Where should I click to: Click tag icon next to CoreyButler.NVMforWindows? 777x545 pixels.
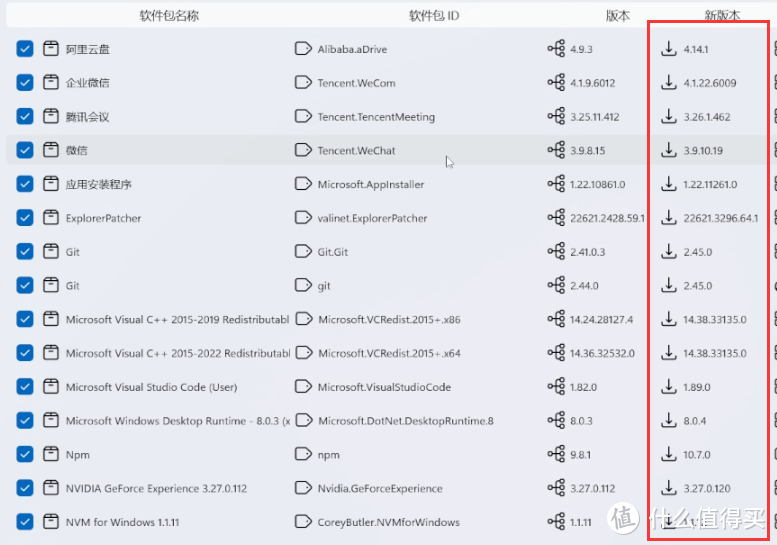(303, 521)
